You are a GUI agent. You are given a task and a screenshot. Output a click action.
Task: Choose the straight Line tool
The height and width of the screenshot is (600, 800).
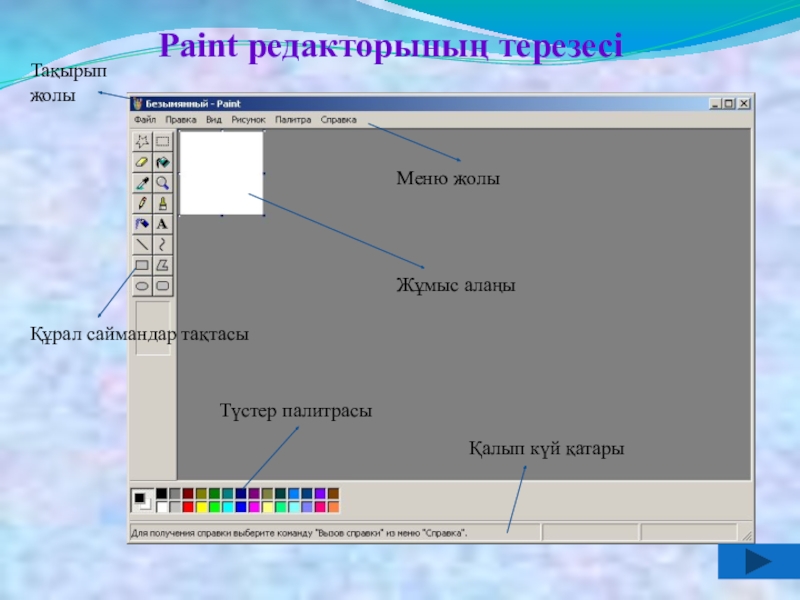click(x=142, y=244)
